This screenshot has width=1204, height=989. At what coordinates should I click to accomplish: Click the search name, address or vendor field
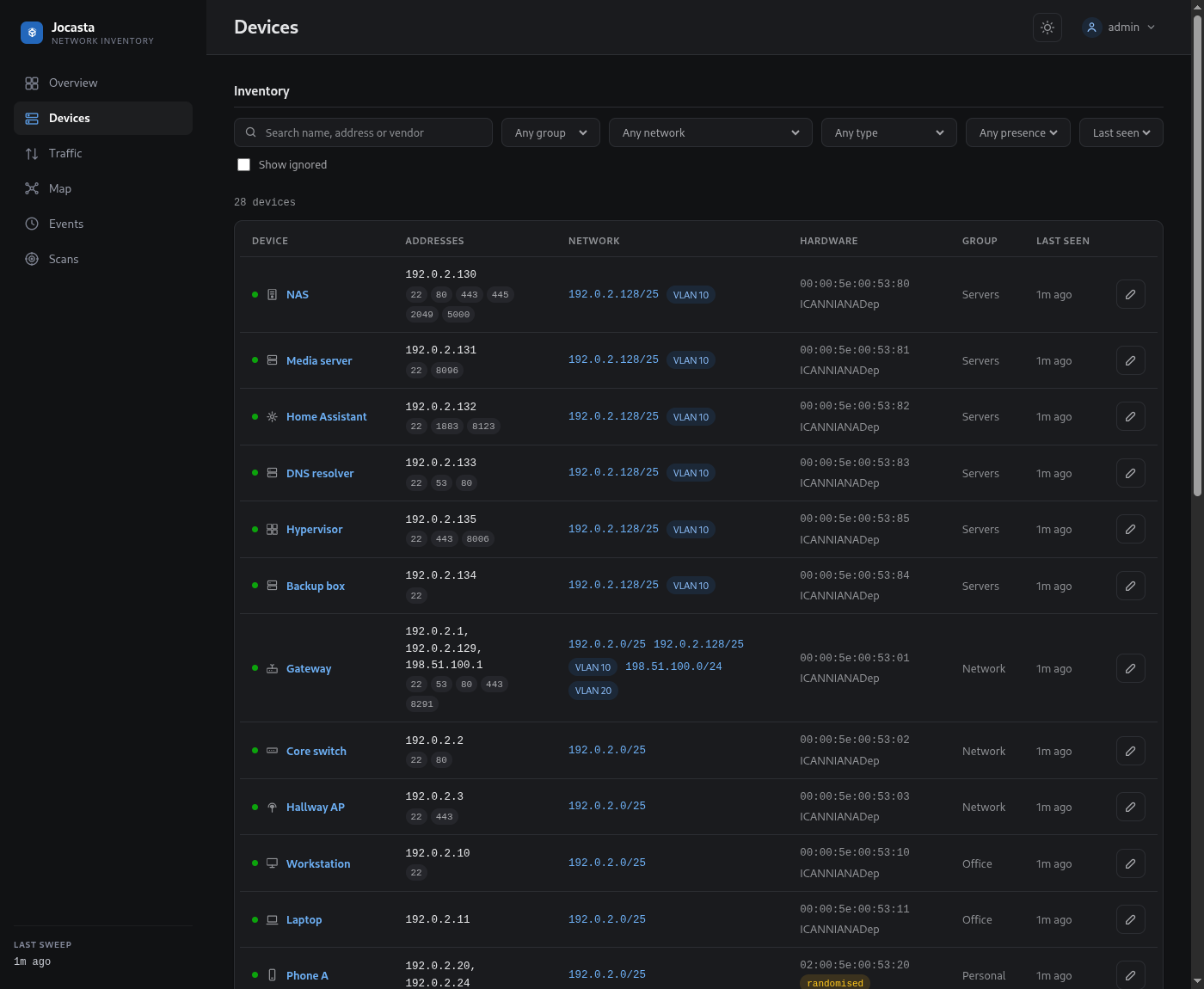tap(363, 132)
